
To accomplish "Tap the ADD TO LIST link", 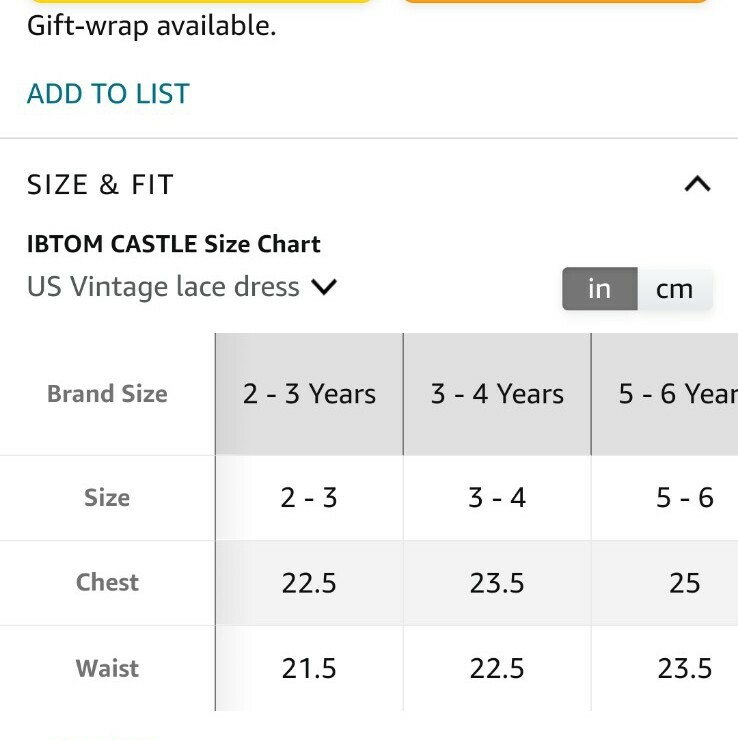I will point(108,93).
